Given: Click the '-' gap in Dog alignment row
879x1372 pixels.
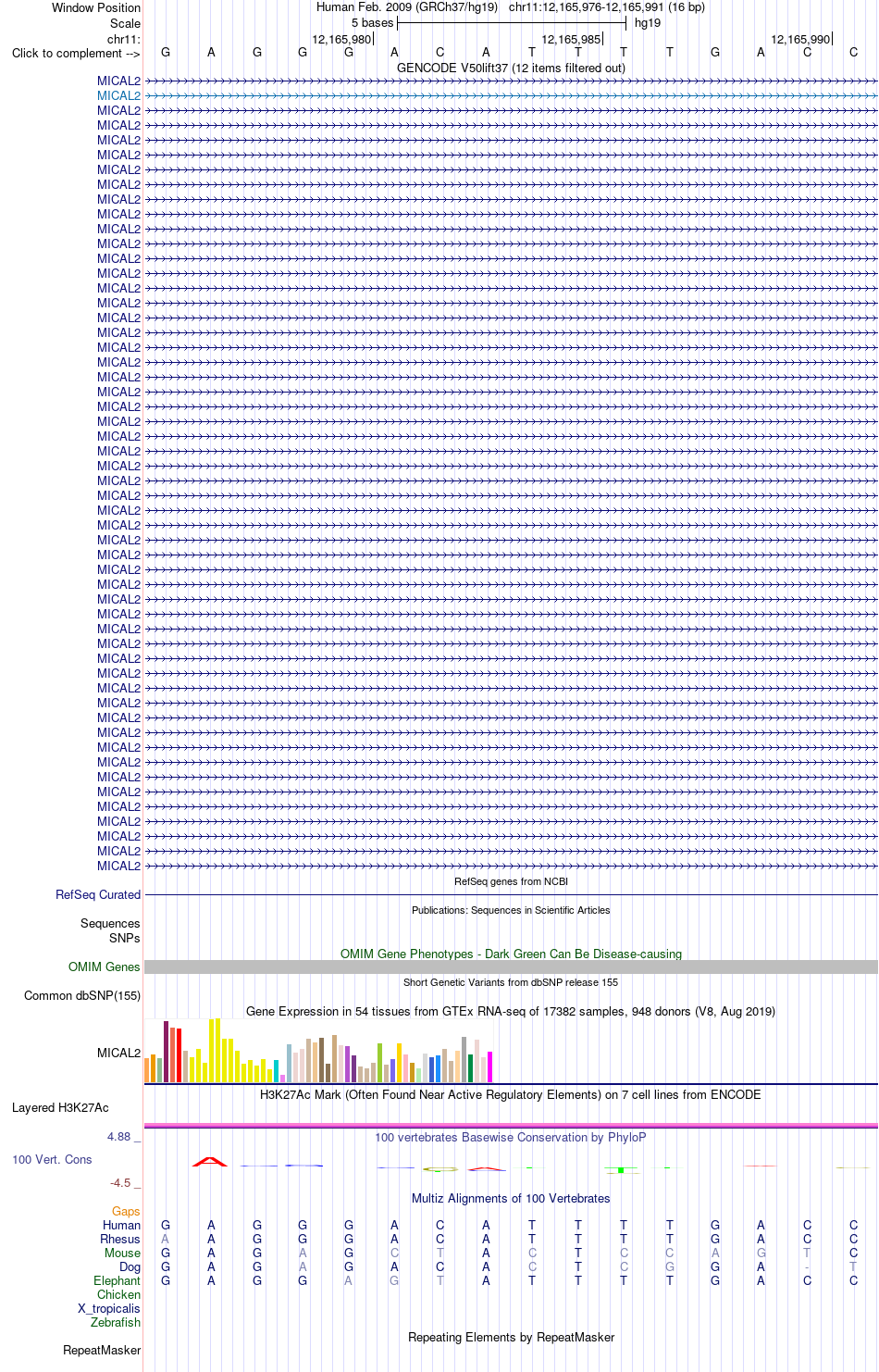Looking at the screenshot, I should [807, 1266].
